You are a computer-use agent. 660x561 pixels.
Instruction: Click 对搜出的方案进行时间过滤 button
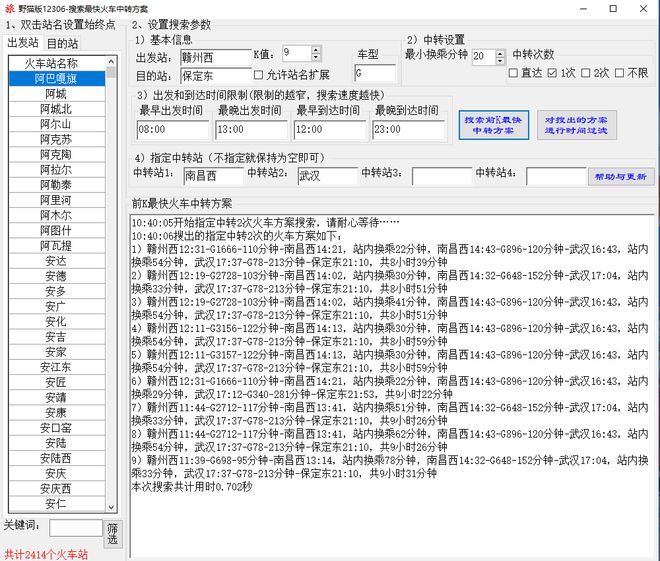point(576,125)
